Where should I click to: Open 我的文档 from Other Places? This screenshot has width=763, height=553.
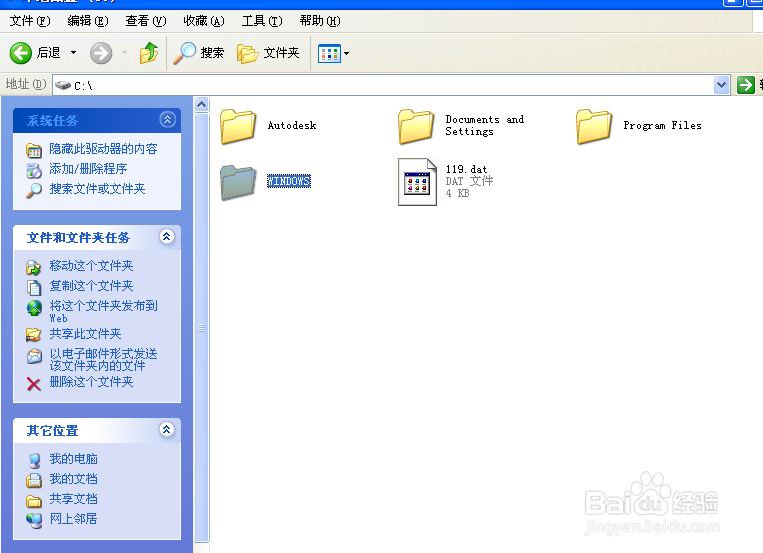[73, 479]
